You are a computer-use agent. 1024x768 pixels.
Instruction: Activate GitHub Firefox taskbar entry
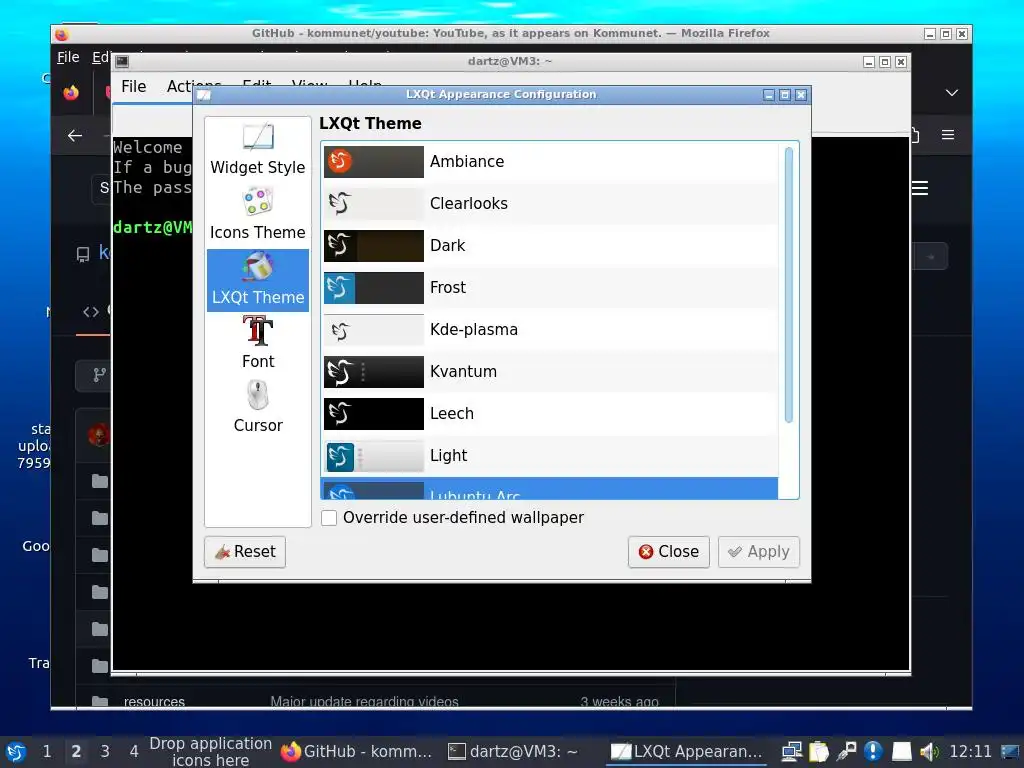click(x=357, y=752)
